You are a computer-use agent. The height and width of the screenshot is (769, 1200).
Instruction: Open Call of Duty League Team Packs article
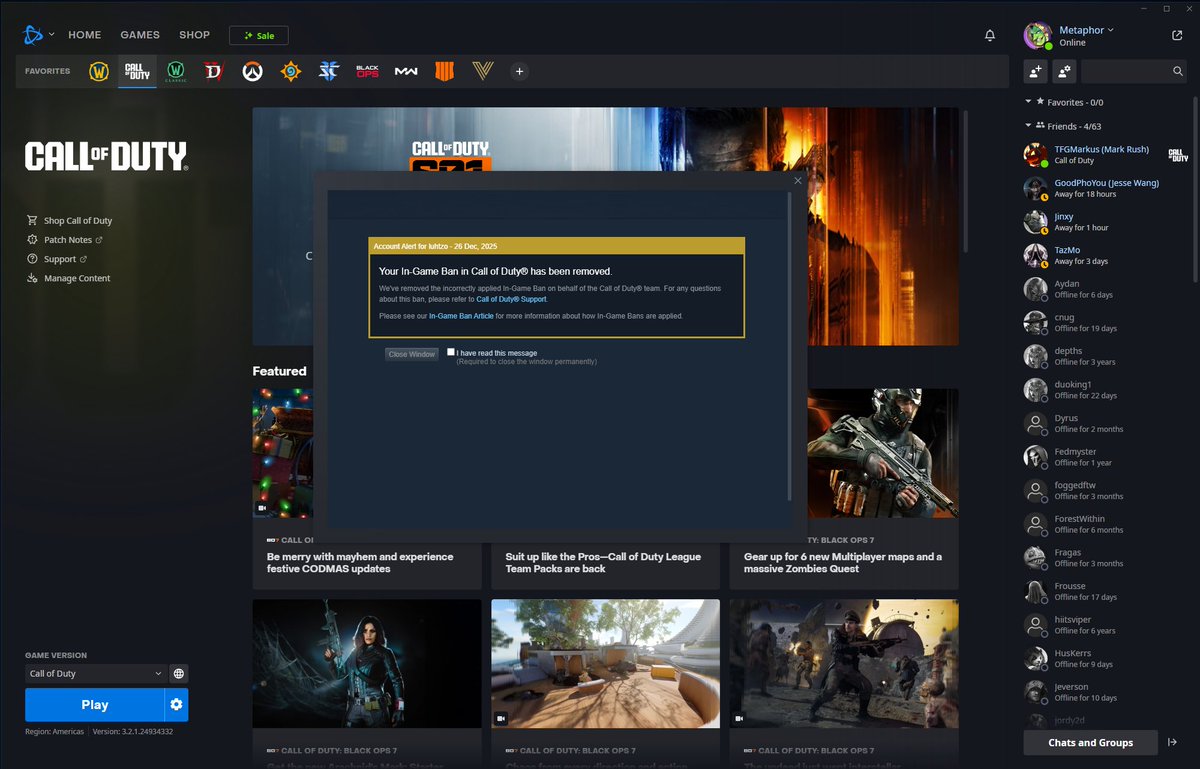click(x=605, y=563)
